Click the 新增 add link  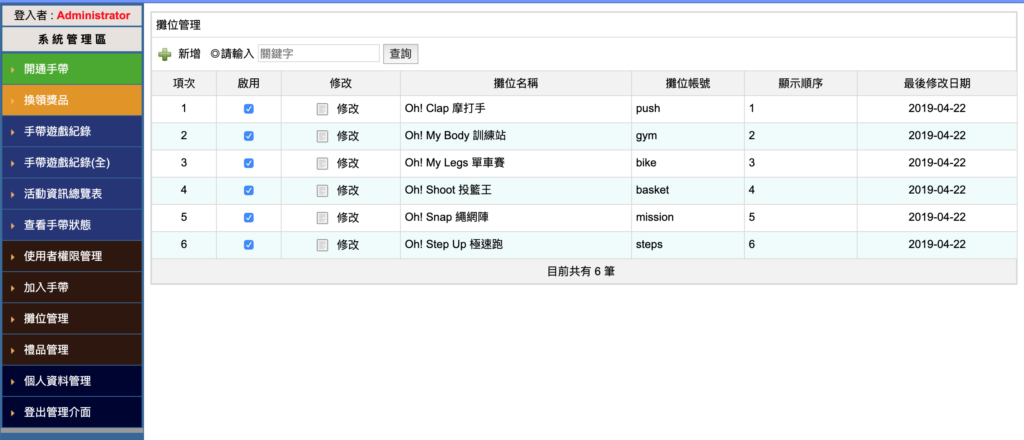(189, 54)
